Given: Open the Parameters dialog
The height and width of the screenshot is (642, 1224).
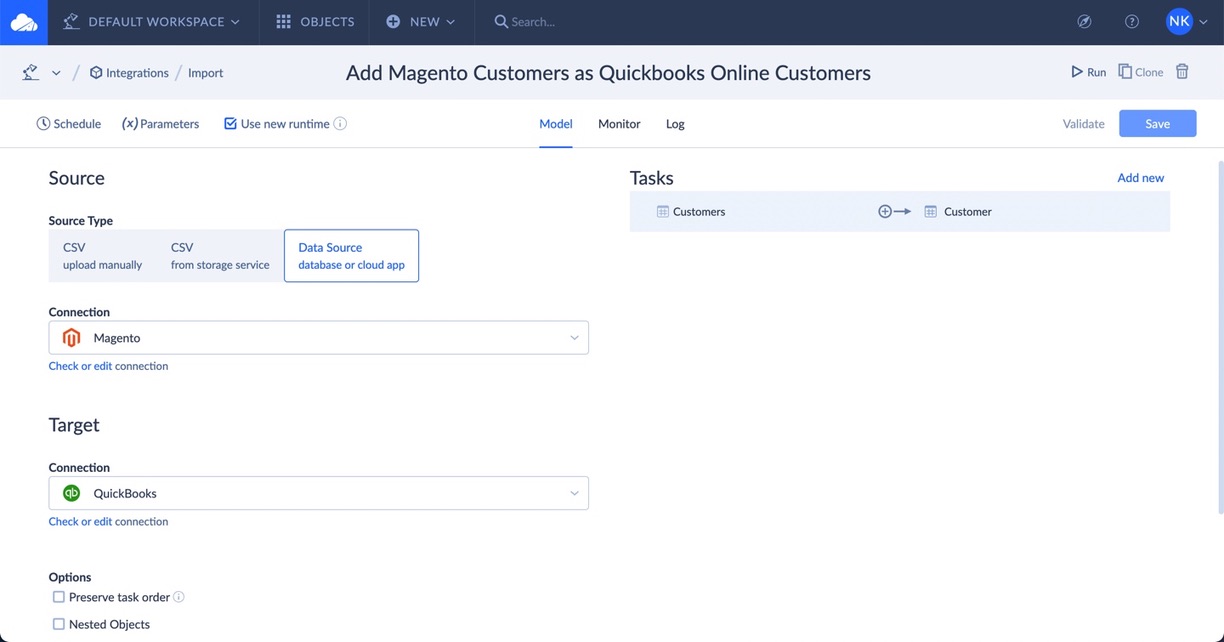Looking at the screenshot, I should click(161, 124).
